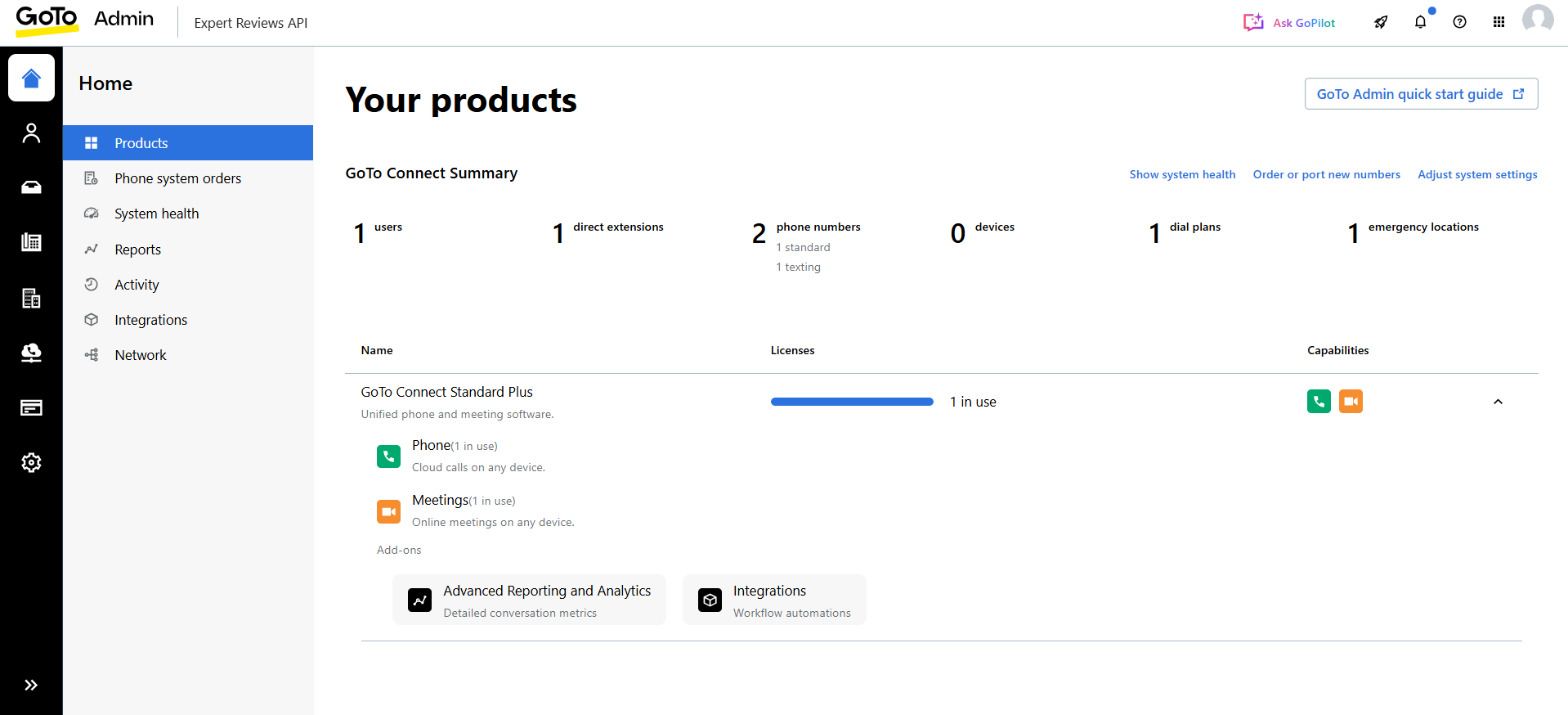The image size is (1568, 715).
Task: Click GoTo Connect Standard Plus product name
Action: tap(446, 392)
